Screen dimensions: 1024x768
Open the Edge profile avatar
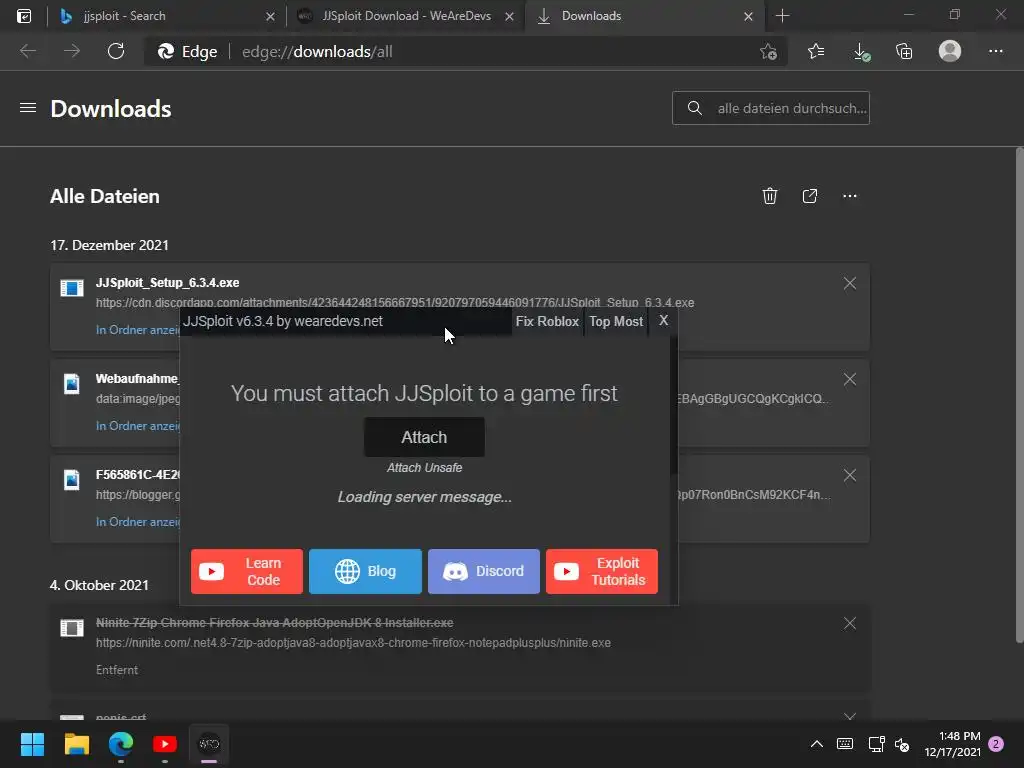pyautogui.click(x=950, y=51)
